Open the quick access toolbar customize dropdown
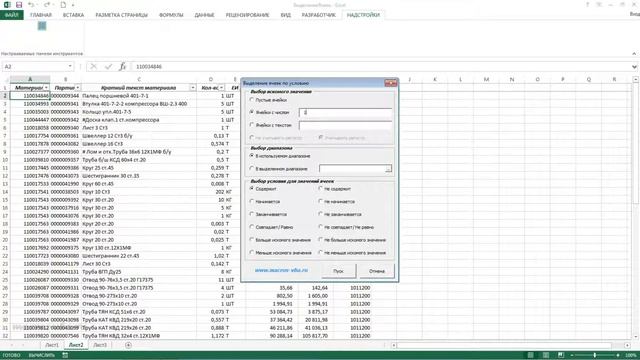Image resolution: width=640 pixels, height=360 pixels. tap(73, 5)
